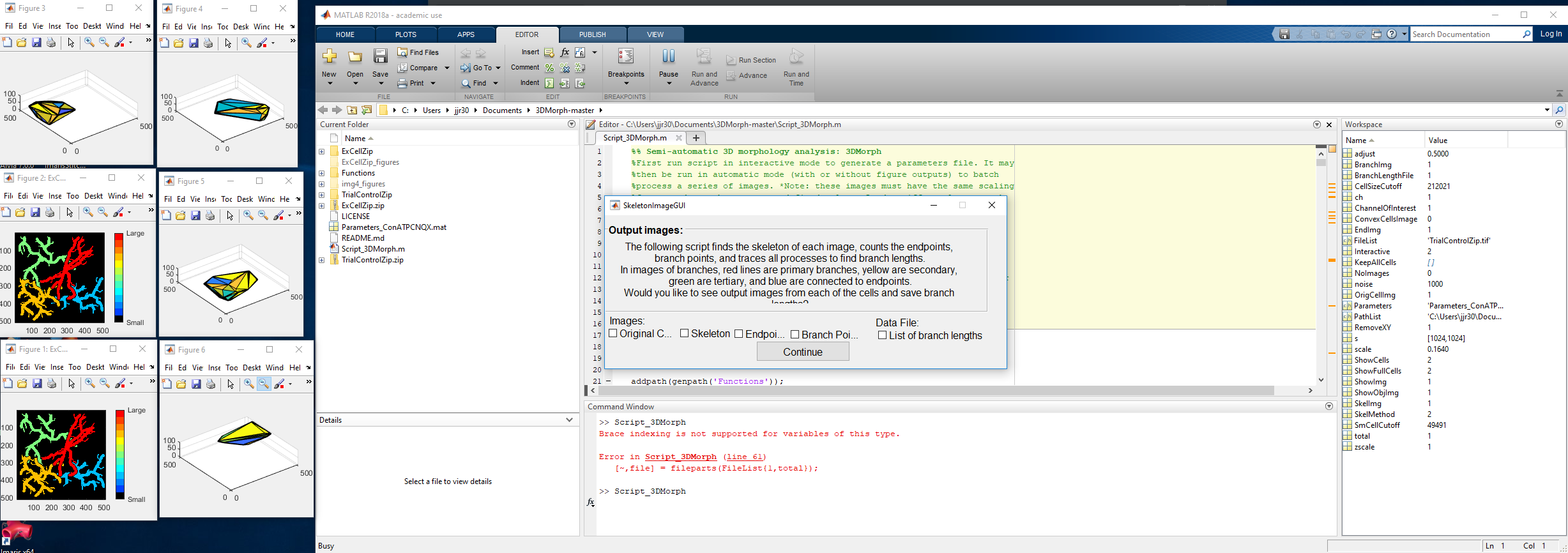This screenshot has height=553, width=1568.
Task: Check the Skeleton image checkbox
Action: pyautogui.click(x=685, y=333)
